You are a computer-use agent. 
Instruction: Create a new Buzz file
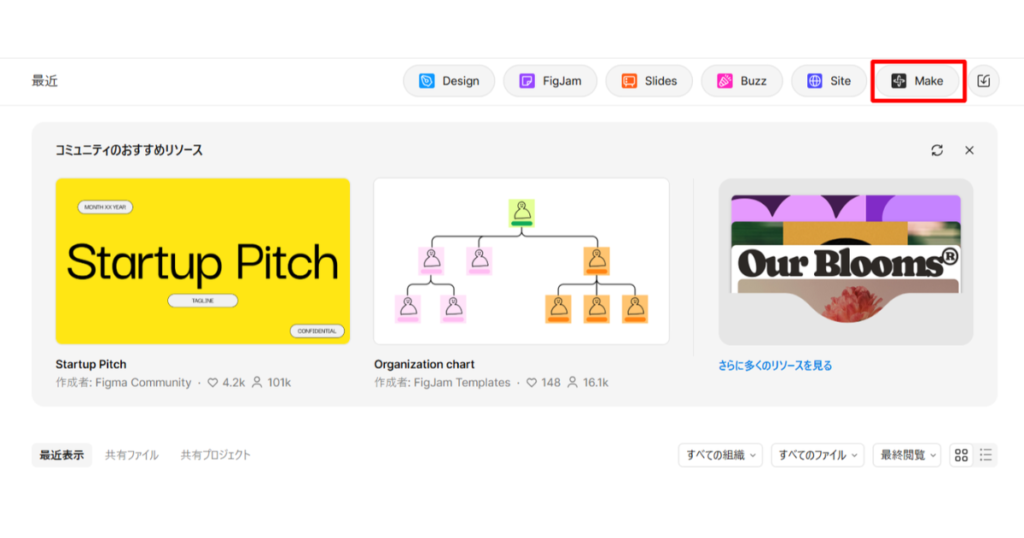pos(741,81)
